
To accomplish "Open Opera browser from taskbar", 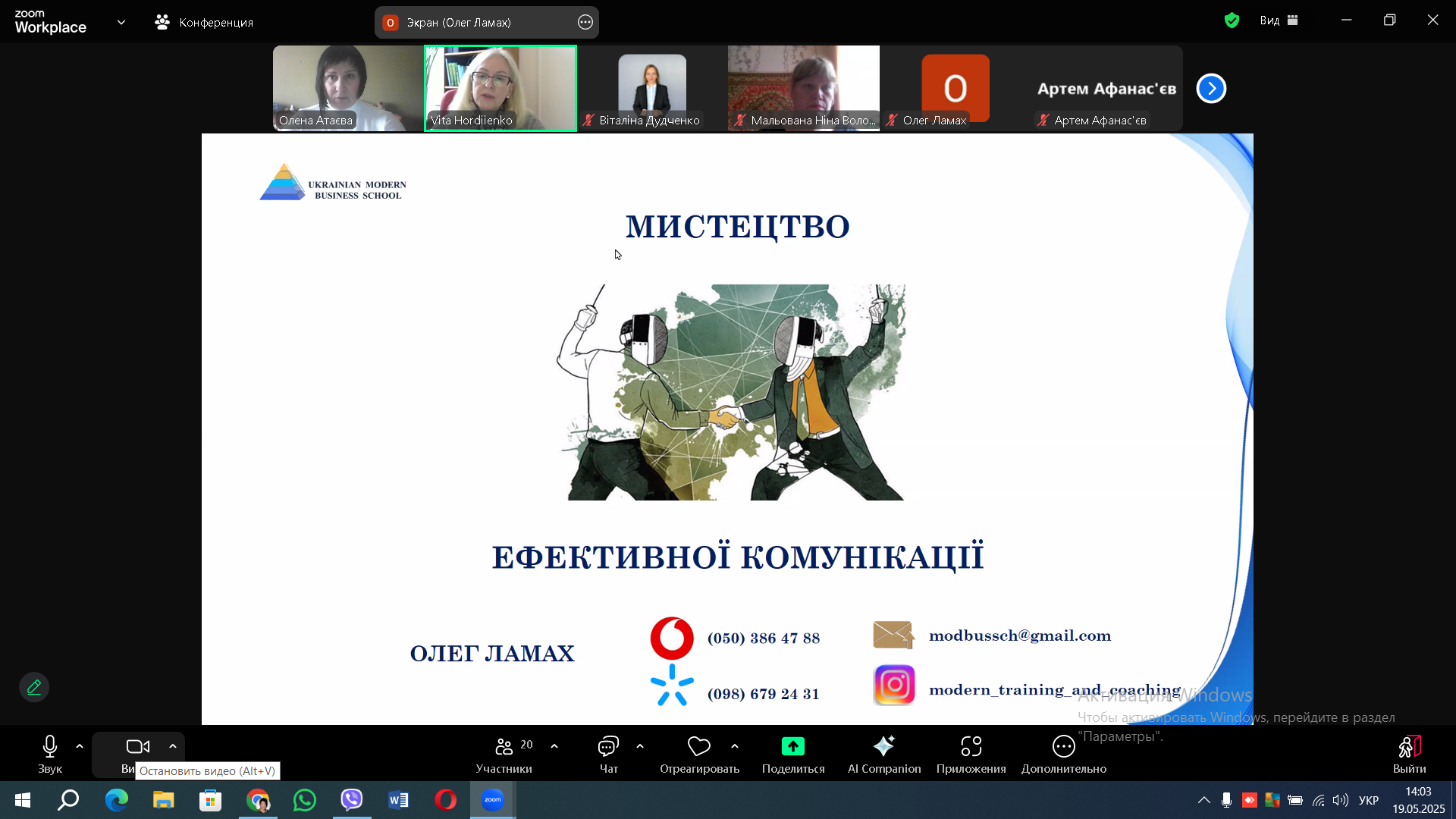I will [x=446, y=800].
